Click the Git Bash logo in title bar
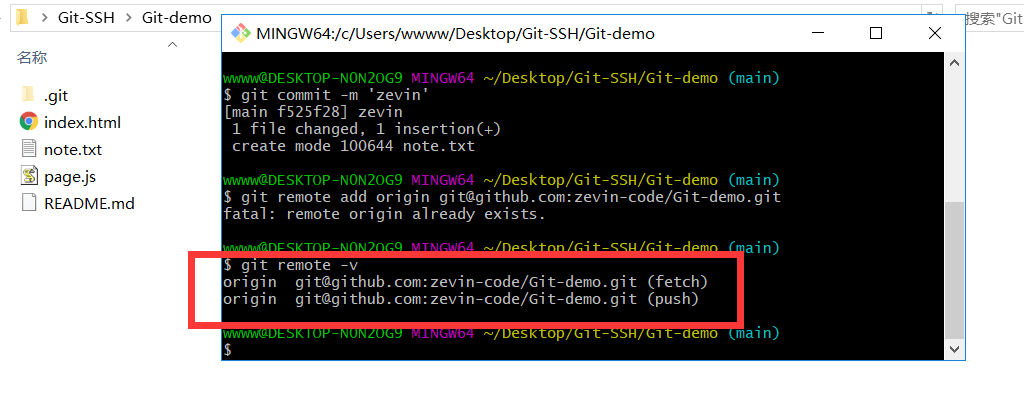Image resolution: width=1024 pixels, height=407 pixels. 240,33
